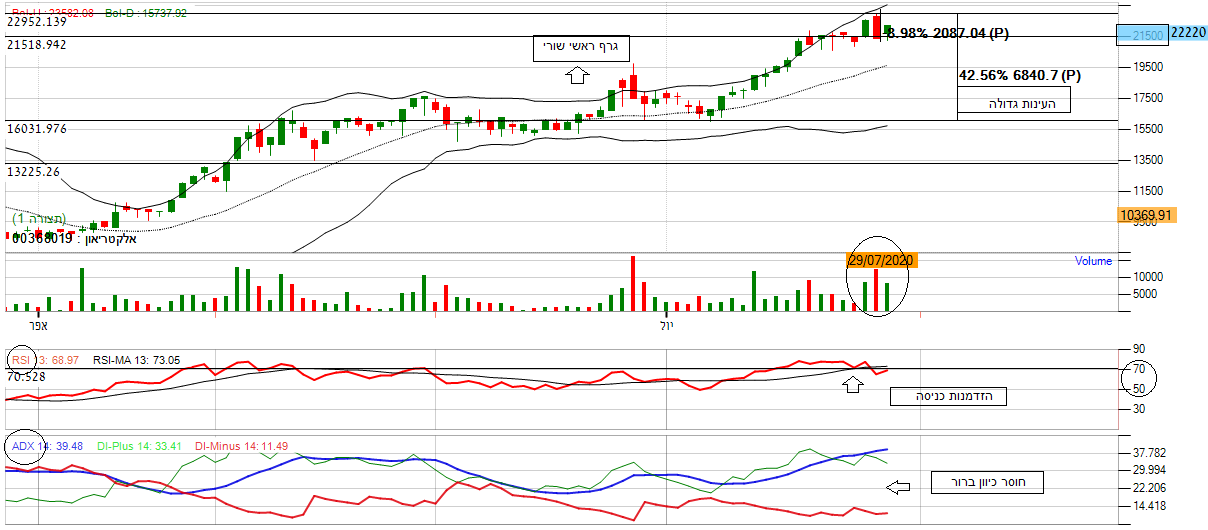The width and height of the screenshot is (1208, 530).
Task: Click the RSI-MA 13 indicator label
Action: tap(136, 359)
